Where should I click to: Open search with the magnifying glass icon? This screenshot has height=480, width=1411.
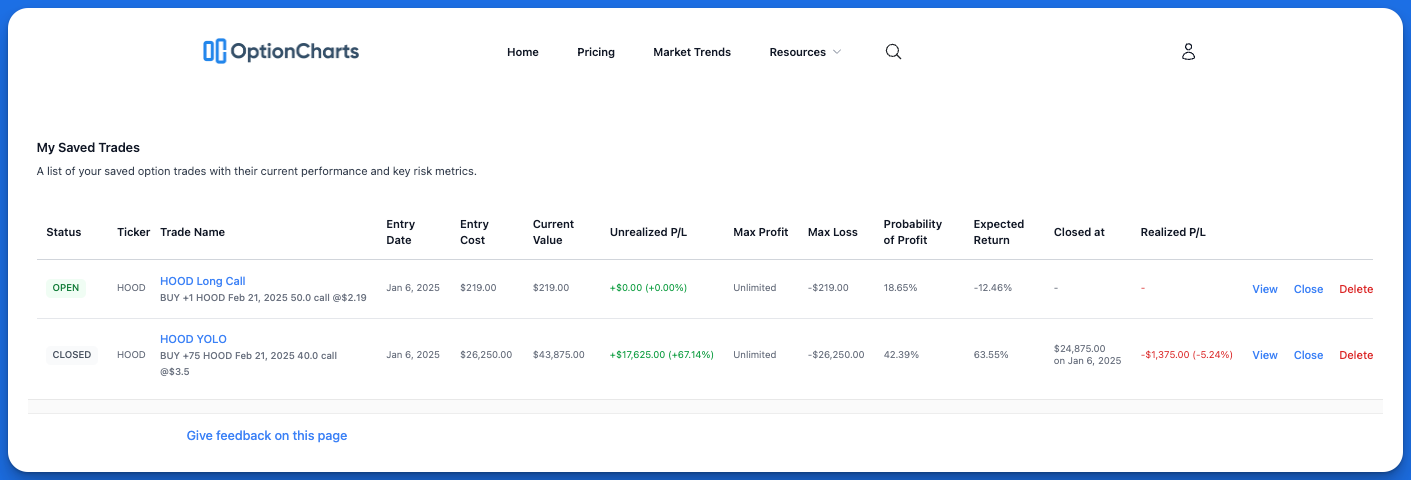[893, 52]
